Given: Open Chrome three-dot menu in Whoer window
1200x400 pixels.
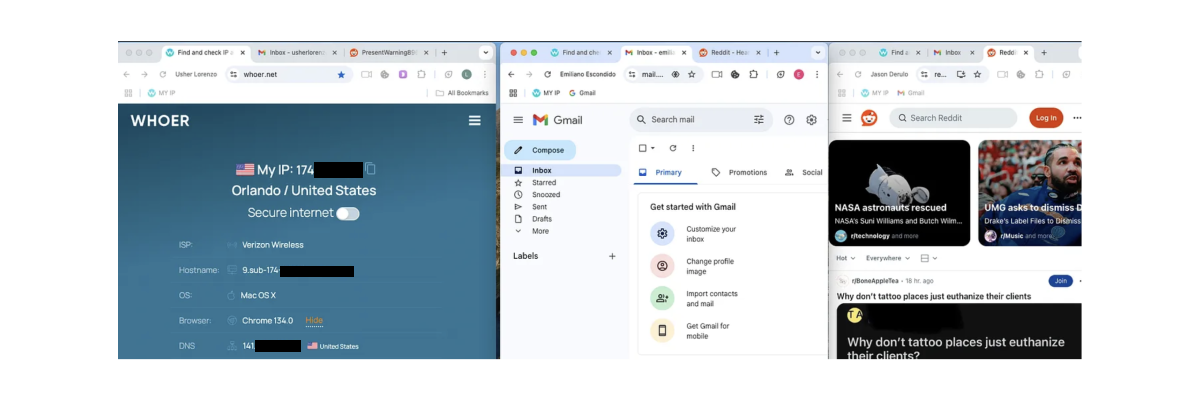Looking at the screenshot, I should [x=486, y=74].
